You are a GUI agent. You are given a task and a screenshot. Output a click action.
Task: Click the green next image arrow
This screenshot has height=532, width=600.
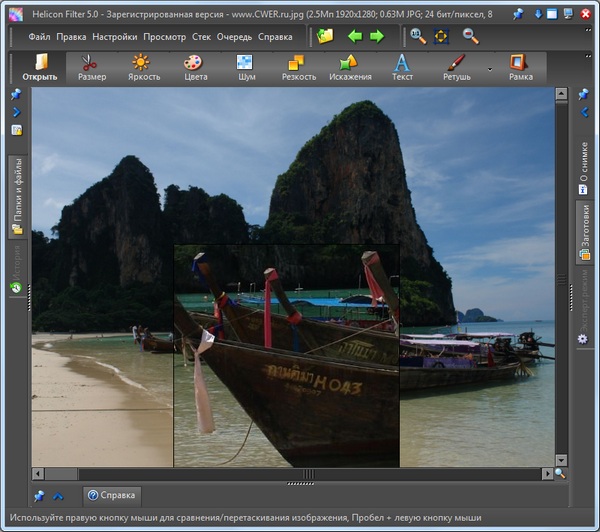pyautogui.click(x=377, y=36)
